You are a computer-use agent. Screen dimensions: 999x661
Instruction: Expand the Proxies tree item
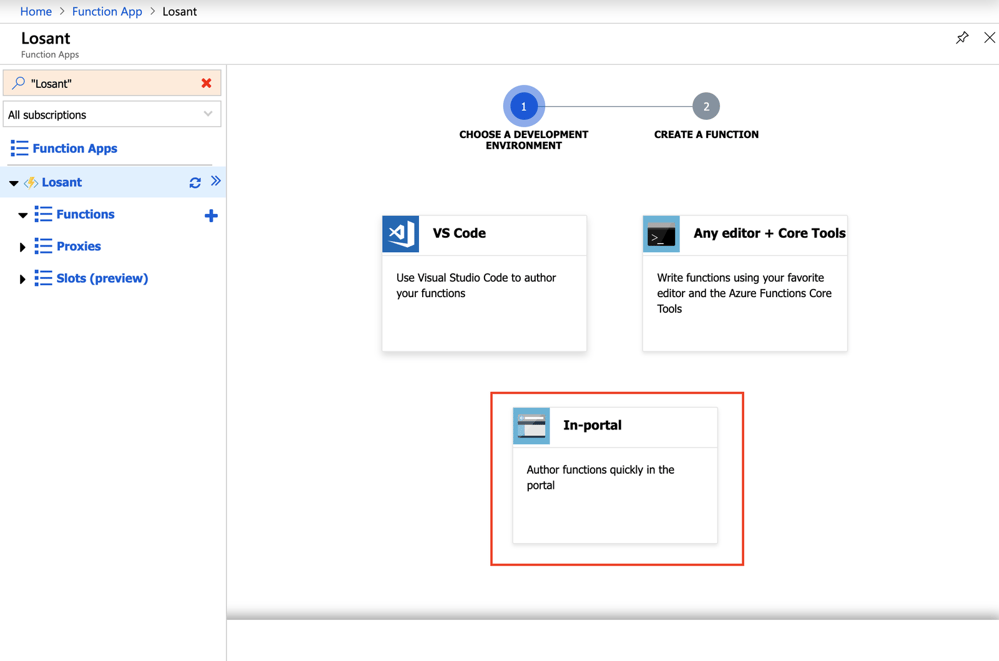click(x=22, y=246)
